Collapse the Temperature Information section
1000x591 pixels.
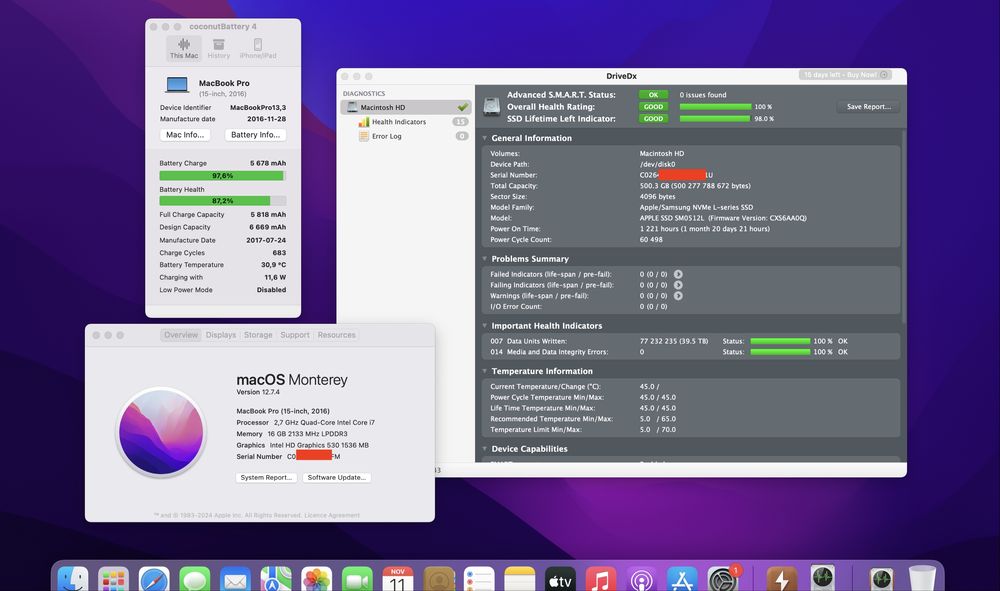485,371
